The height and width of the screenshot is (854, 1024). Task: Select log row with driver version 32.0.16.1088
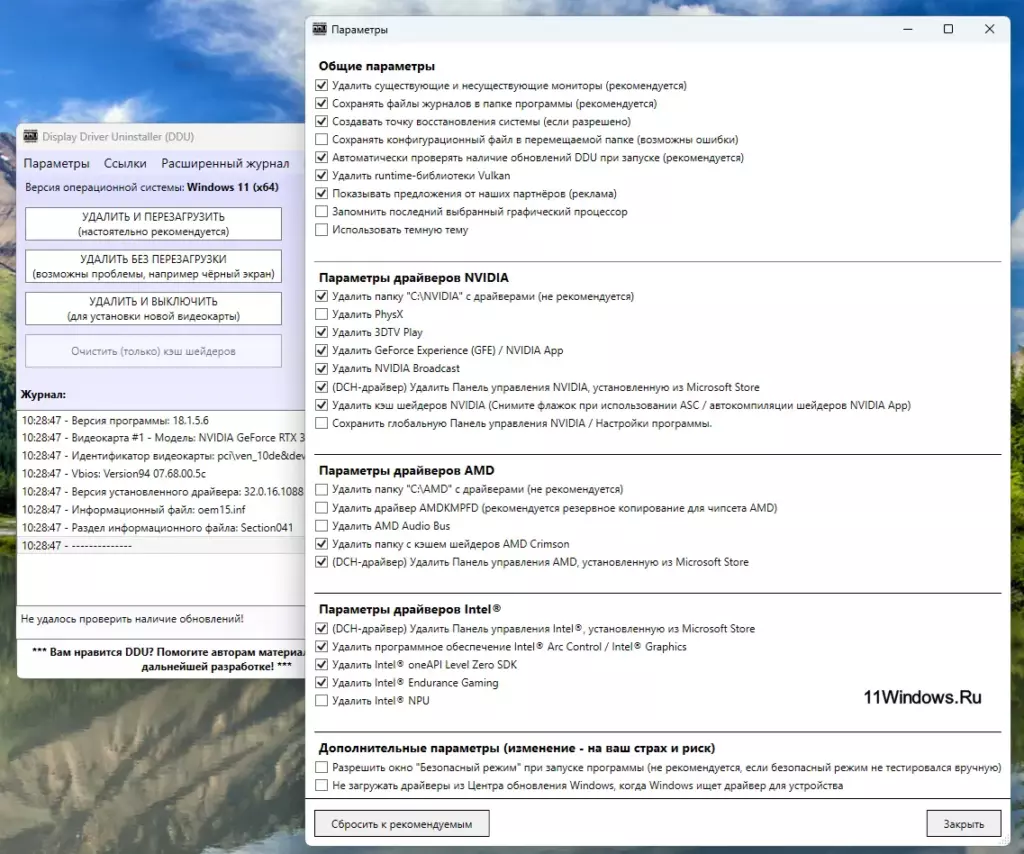(x=162, y=492)
